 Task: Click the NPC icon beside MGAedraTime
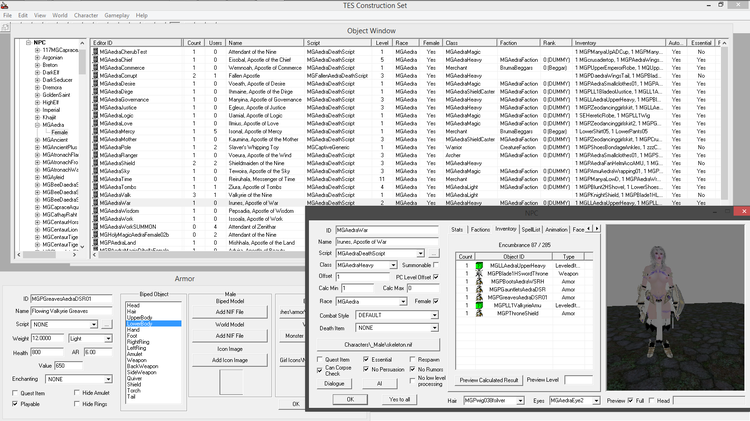[95, 179]
